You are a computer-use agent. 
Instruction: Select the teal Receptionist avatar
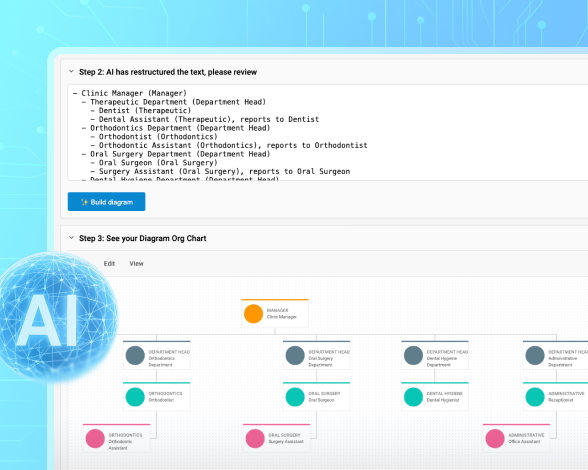(x=535, y=397)
